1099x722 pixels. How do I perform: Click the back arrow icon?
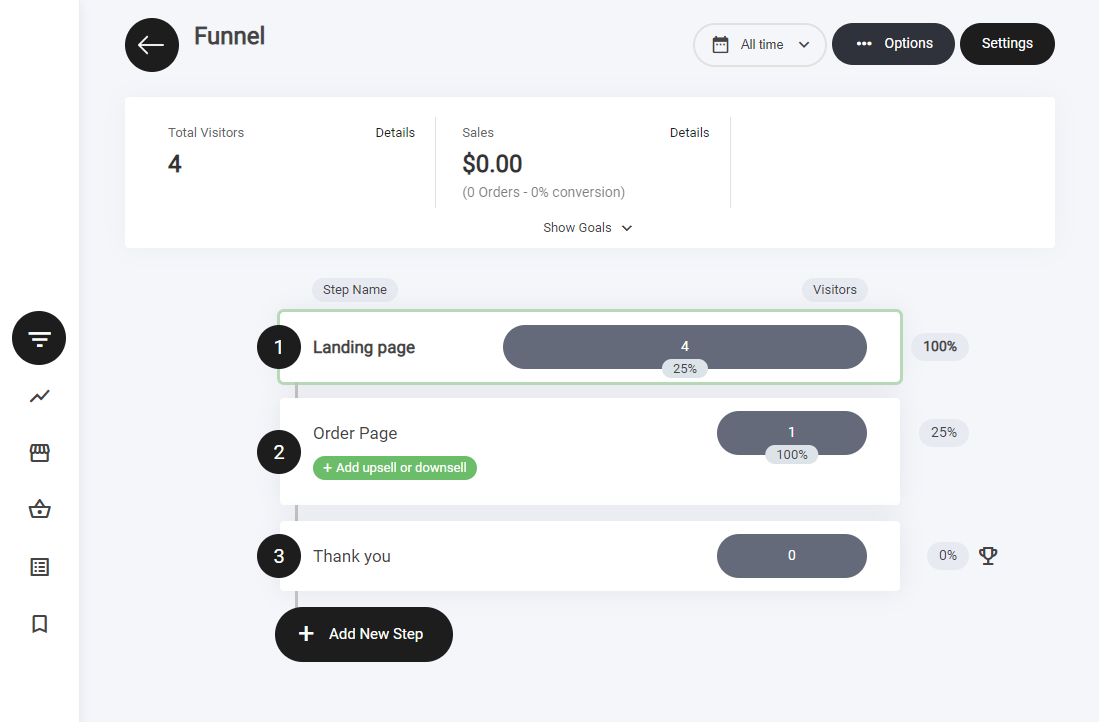click(x=152, y=45)
